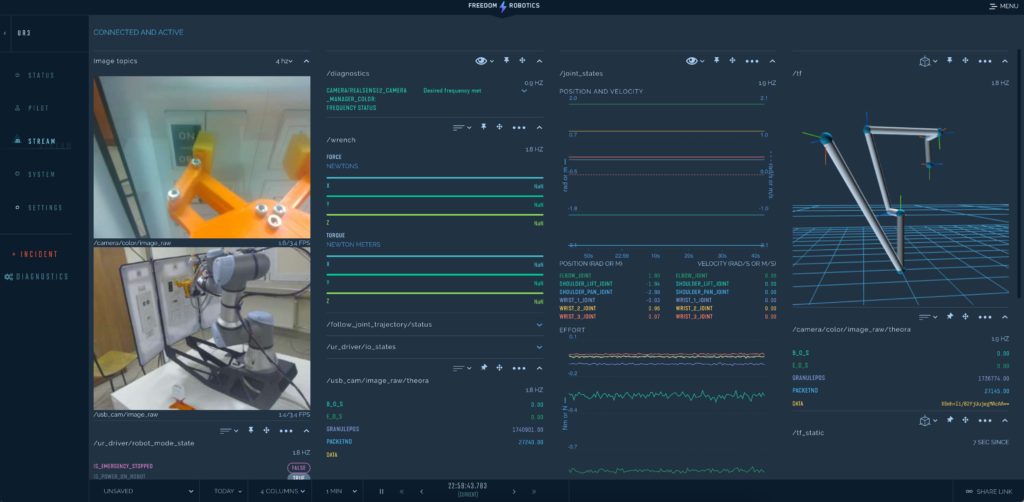Viewport: 1024px width, 502px height.
Task: Click the move icon on /wrench panel
Action: tap(500, 127)
